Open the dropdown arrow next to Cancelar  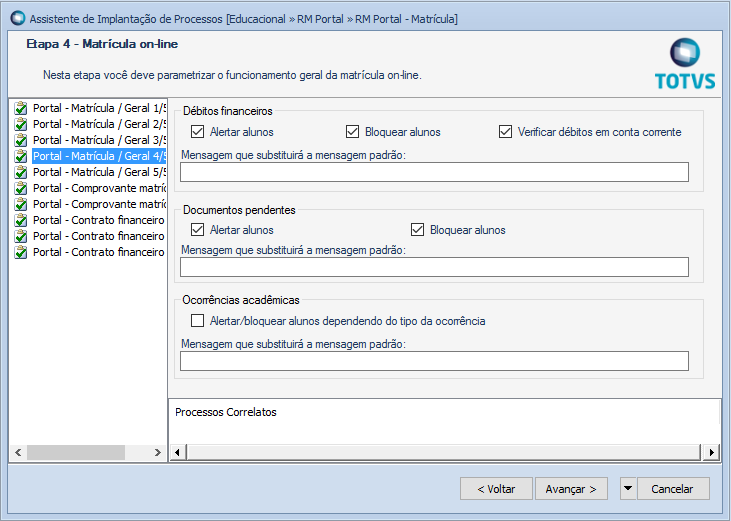click(628, 488)
